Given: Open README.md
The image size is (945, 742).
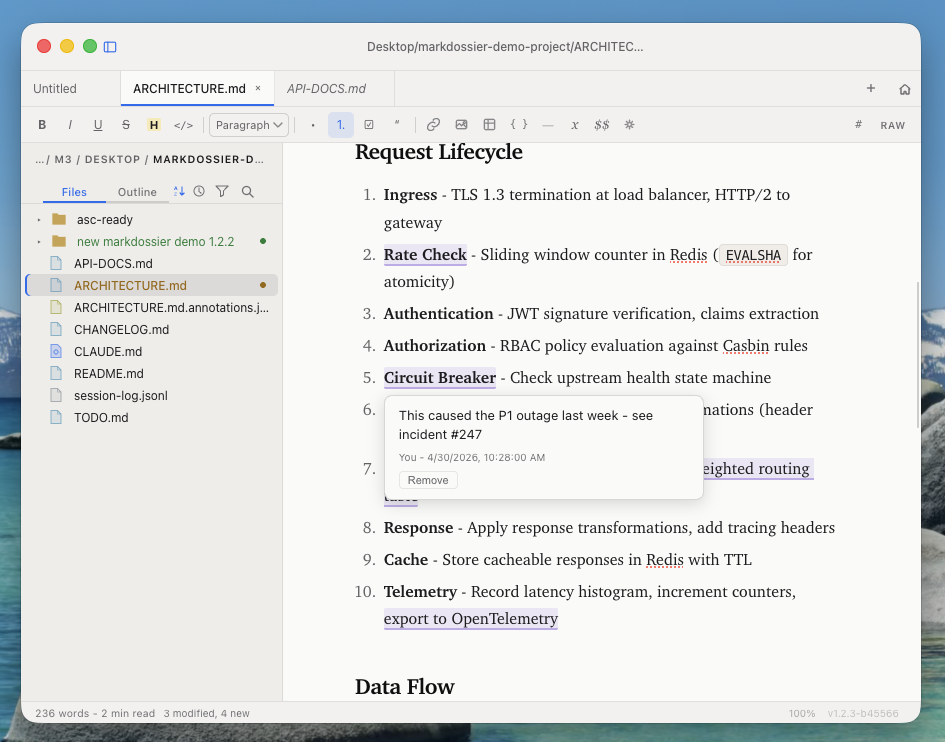Looking at the screenshot, I should tap(152, 374).
